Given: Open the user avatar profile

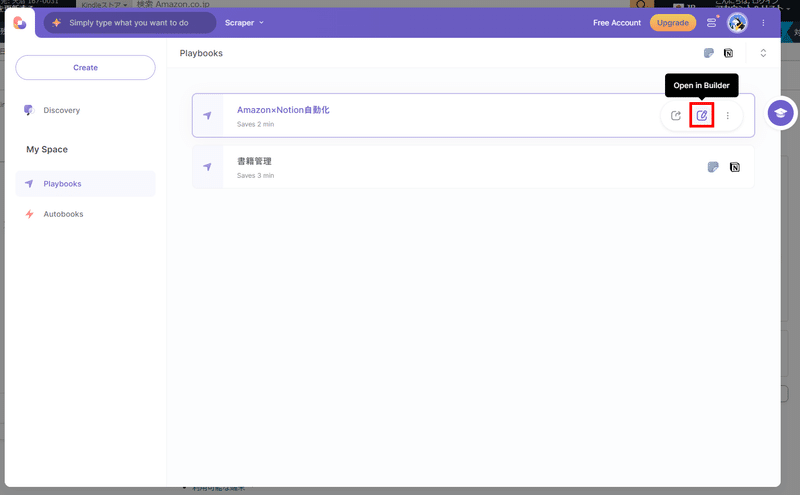Looking at the screenshot, I should click(737, 23).
